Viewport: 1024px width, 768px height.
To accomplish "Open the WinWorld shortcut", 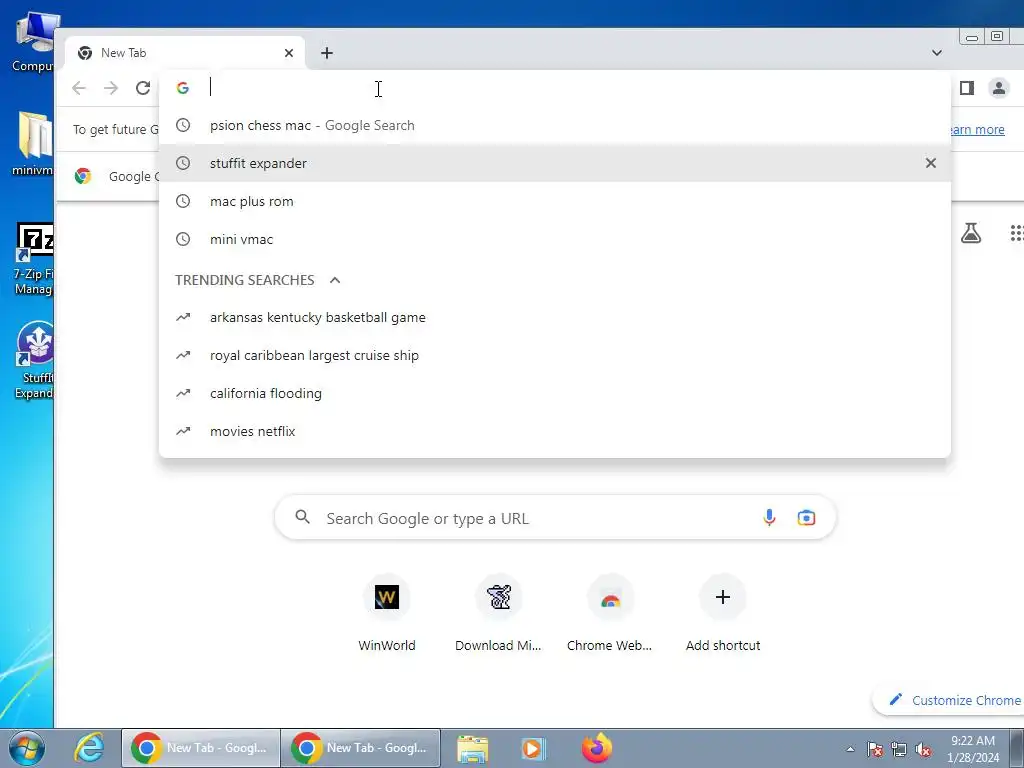I will coord(387,613).
